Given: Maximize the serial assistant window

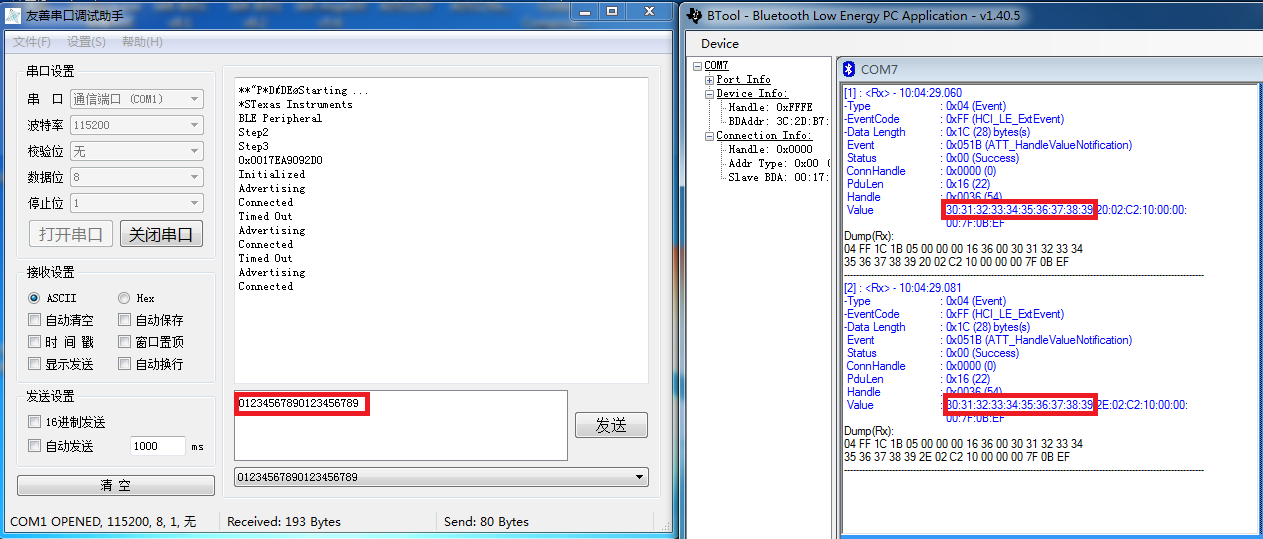Looking at the screenshot, I should [611, 10].
